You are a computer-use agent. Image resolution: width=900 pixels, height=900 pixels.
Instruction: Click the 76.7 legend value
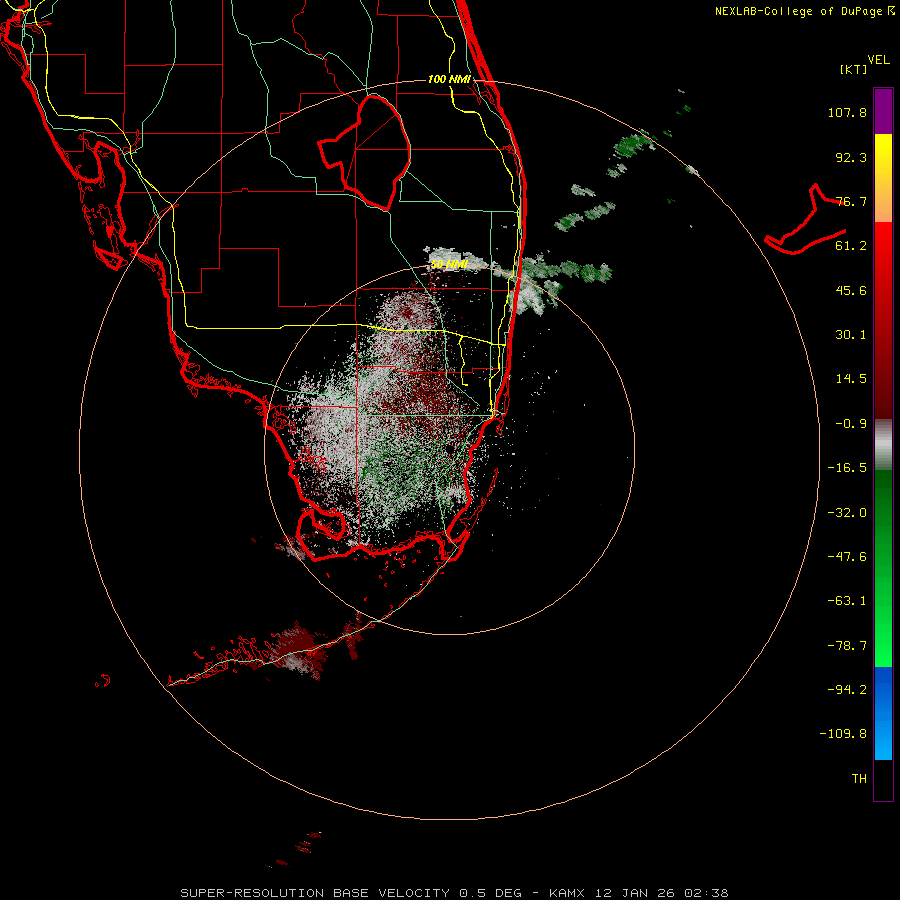851,201
